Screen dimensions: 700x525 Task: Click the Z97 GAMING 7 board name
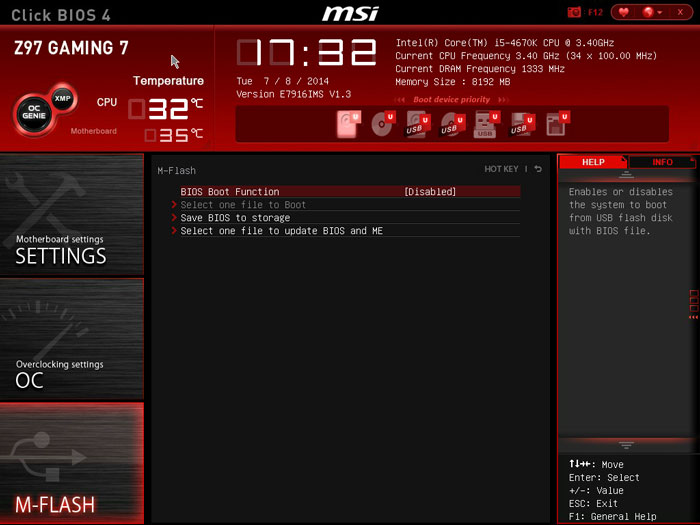[71, 48]
